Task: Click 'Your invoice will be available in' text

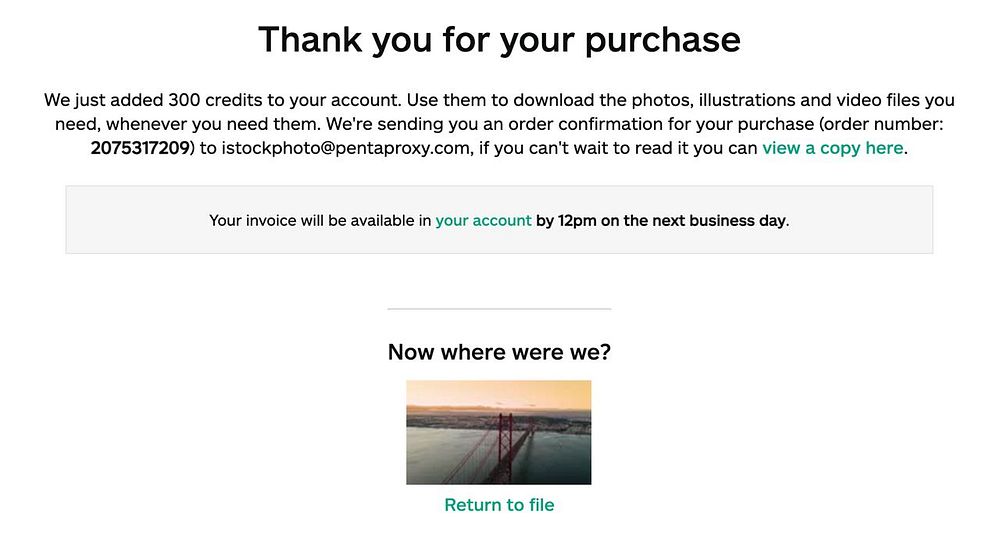Action: (320, 220)
